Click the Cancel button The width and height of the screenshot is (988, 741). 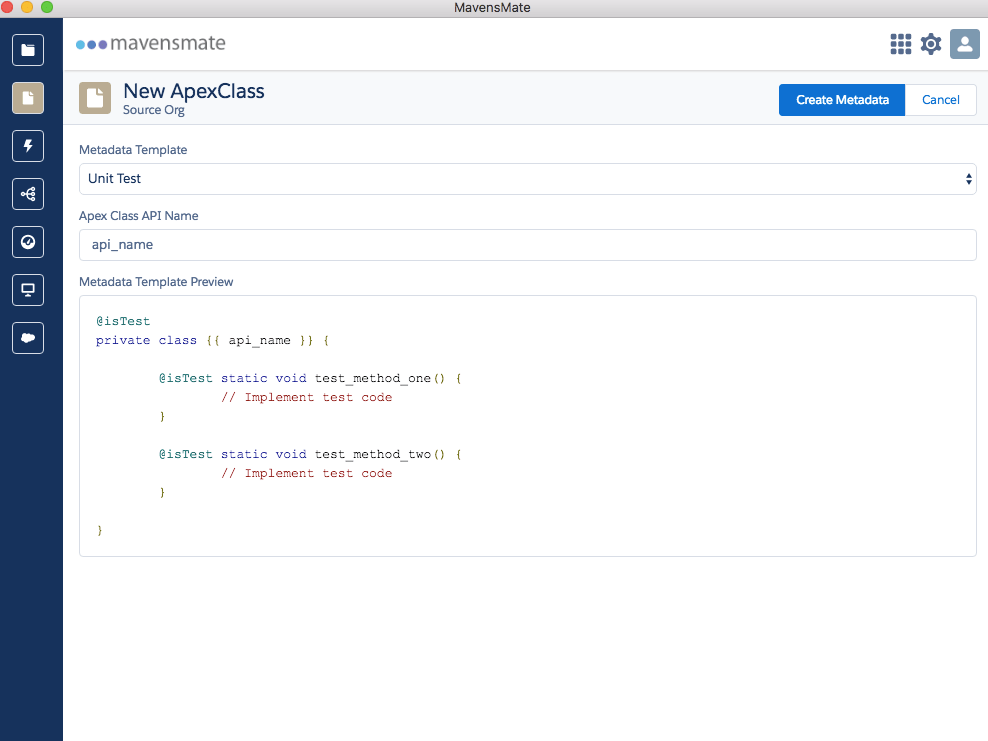click(x=941, y=100)
